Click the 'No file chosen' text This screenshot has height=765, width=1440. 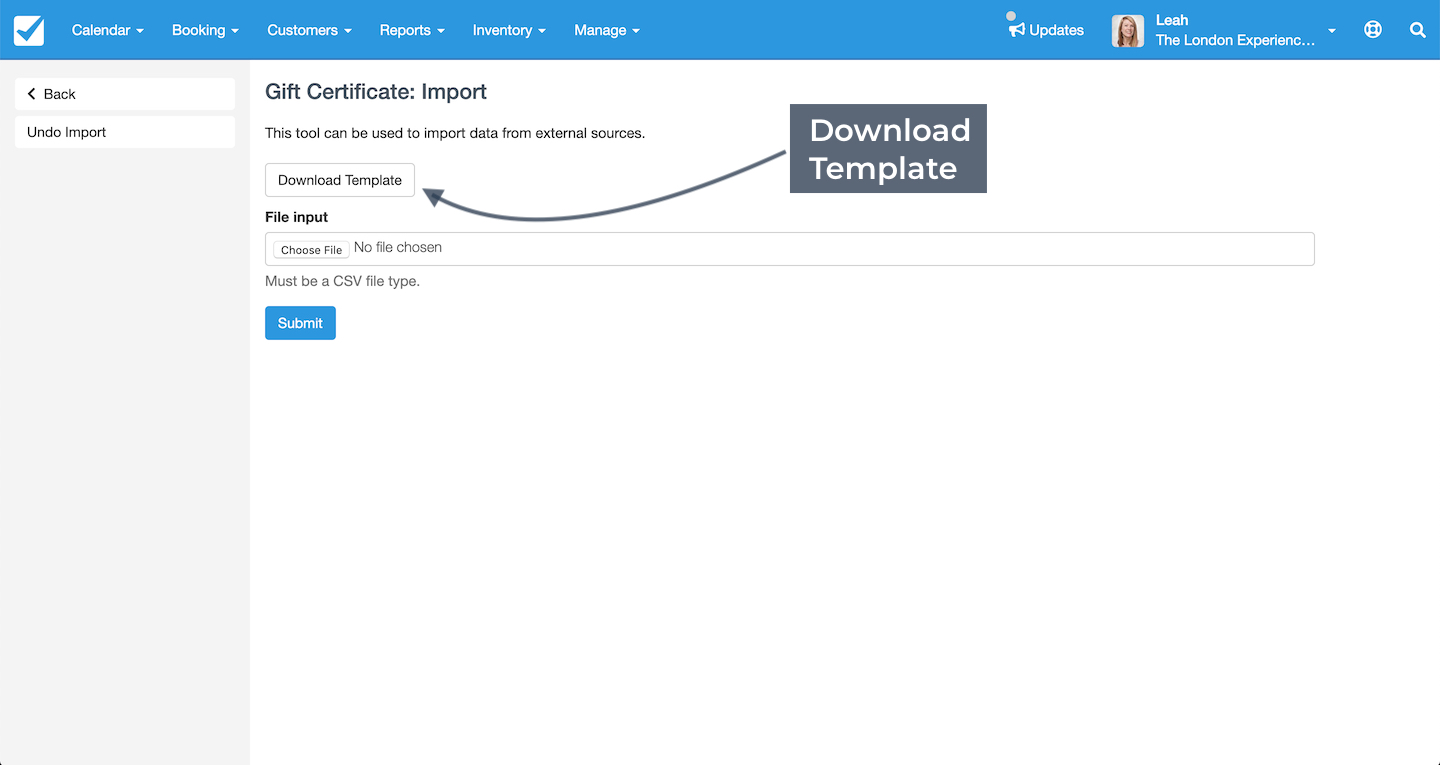click(x=398, y=247)
